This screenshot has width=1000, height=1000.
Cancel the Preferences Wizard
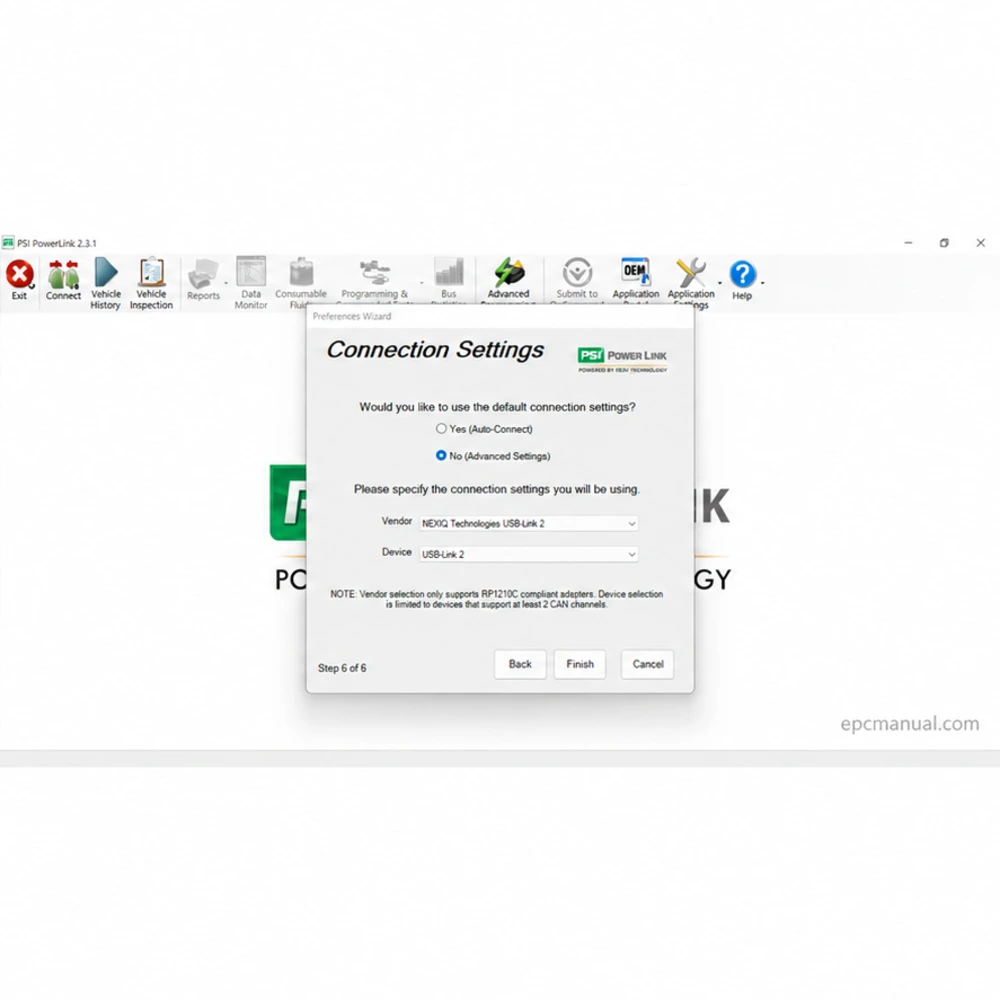coord(647,664)
